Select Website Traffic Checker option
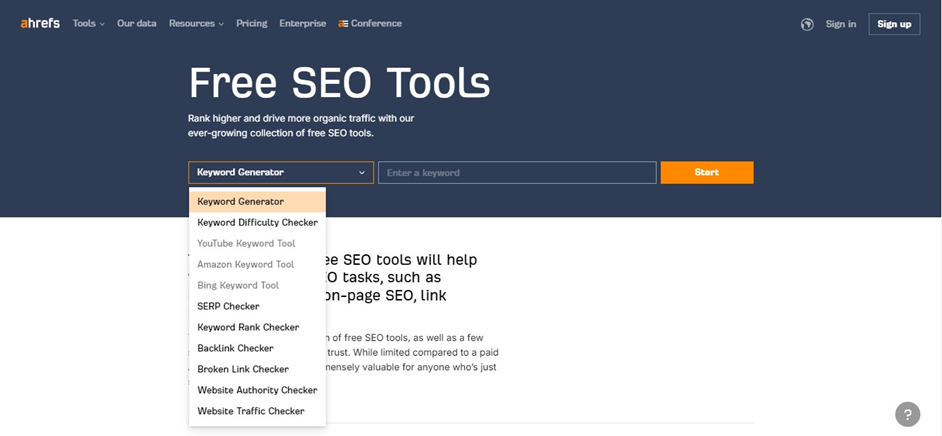The width and height of the screenshot is (942, 436). tap(251, 412)
